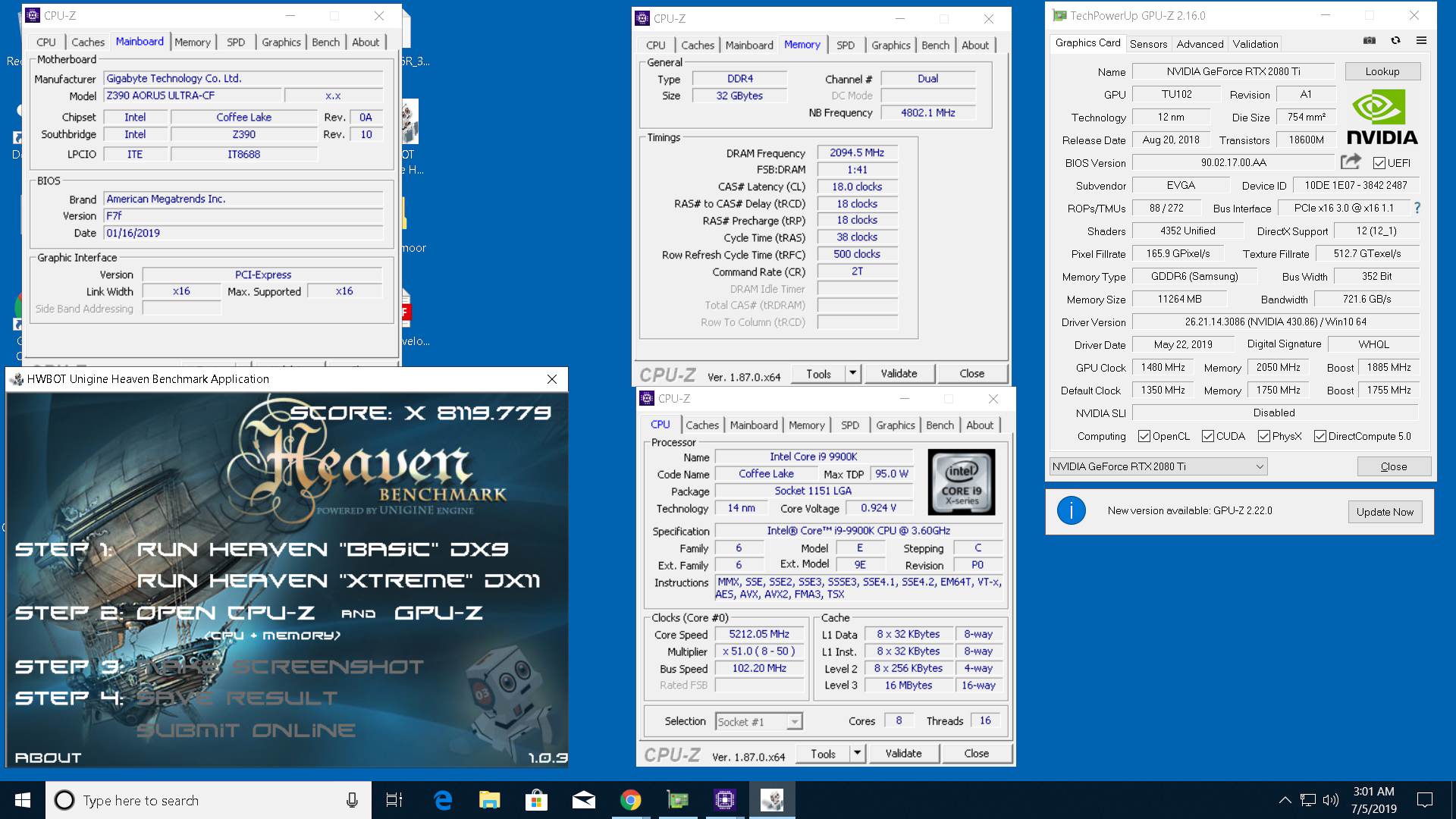Launch Microsoft Edge from taskbar
This screenshot has height=819, width=1456.
pyautogui.click(x=443, y=800)
